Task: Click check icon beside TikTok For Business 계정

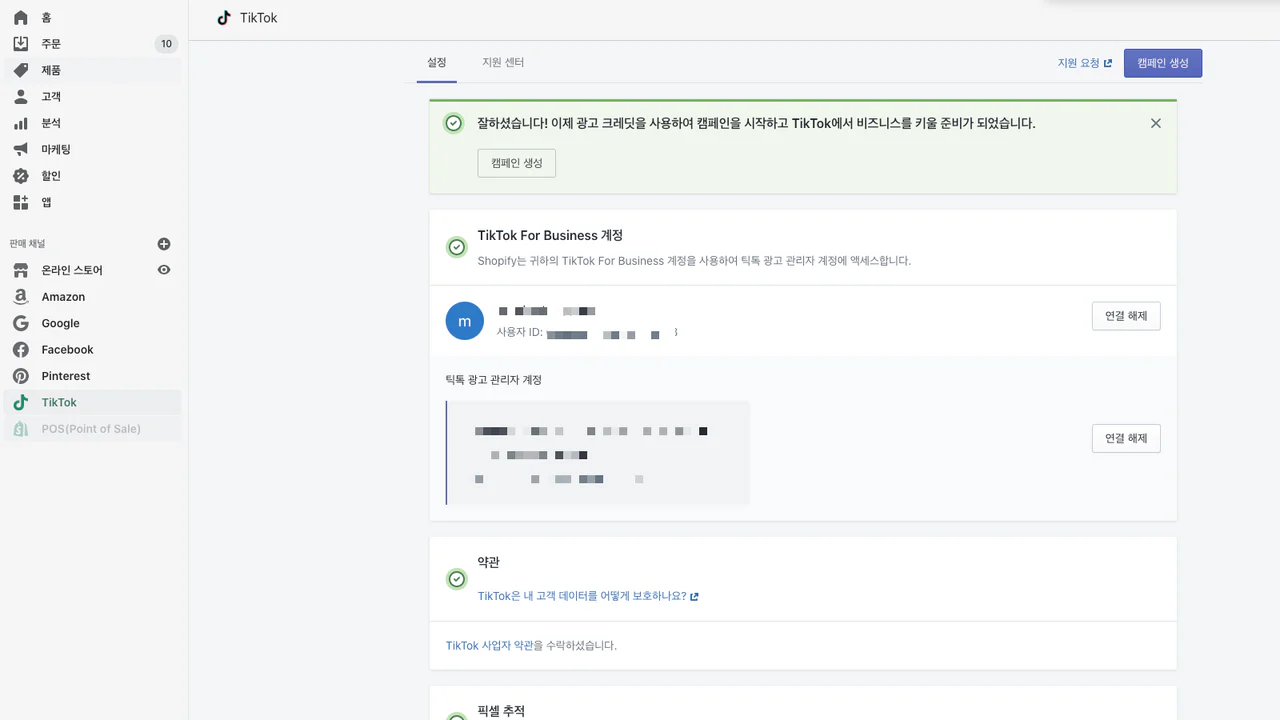Action: (457, 247)
